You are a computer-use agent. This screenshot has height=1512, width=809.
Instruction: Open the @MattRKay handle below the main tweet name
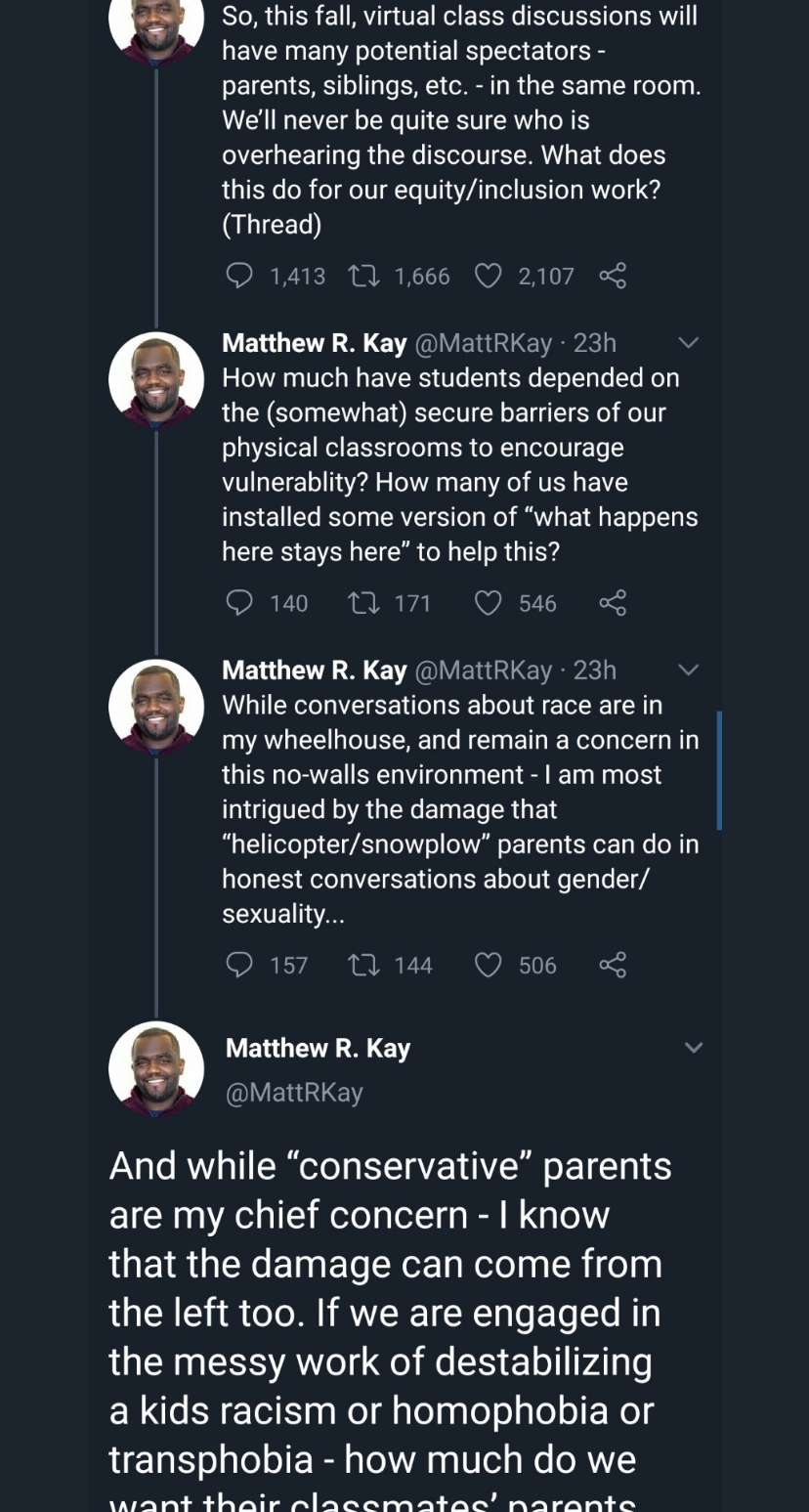pos(294,1093)
